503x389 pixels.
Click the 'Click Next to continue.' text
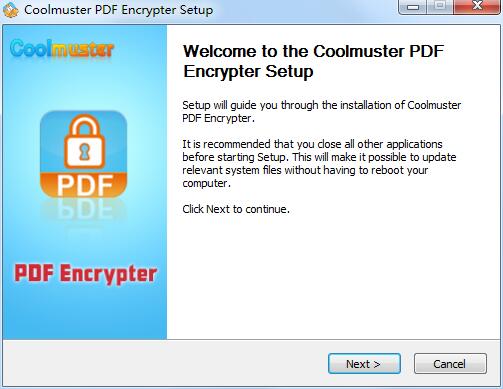(x=236, y=209)
